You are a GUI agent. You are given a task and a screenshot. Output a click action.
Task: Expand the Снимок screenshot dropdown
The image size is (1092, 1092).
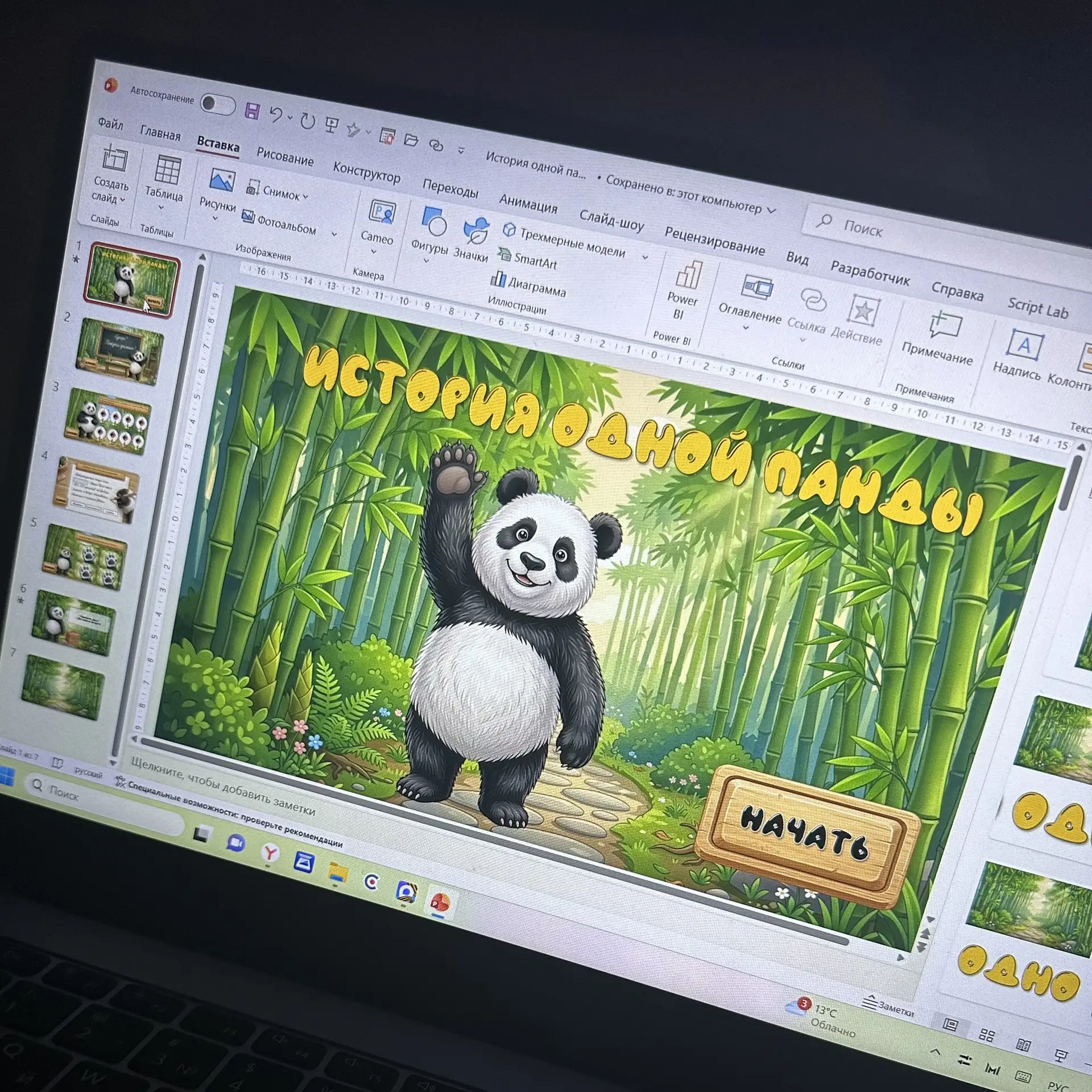305,197
